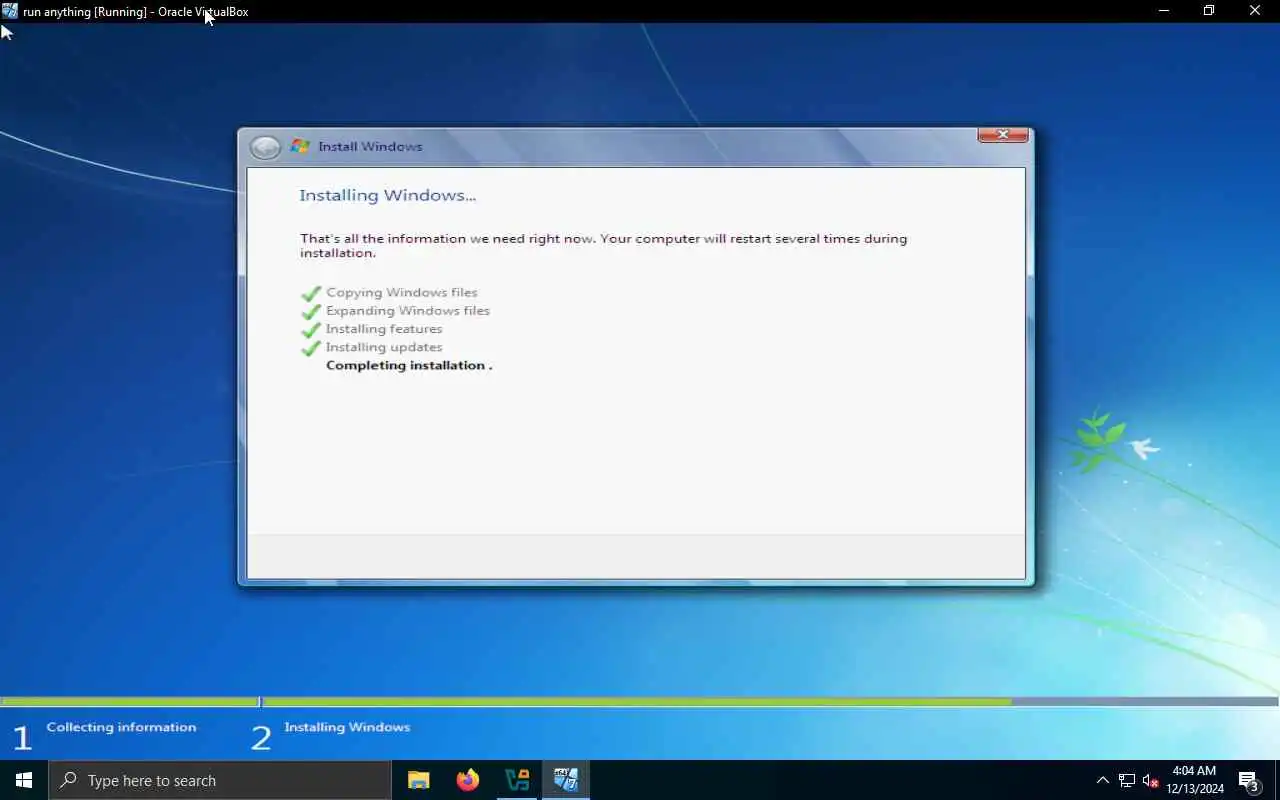Click the "Collecting information" stage label
This screenshot has height=800, width=1280.
121,727
